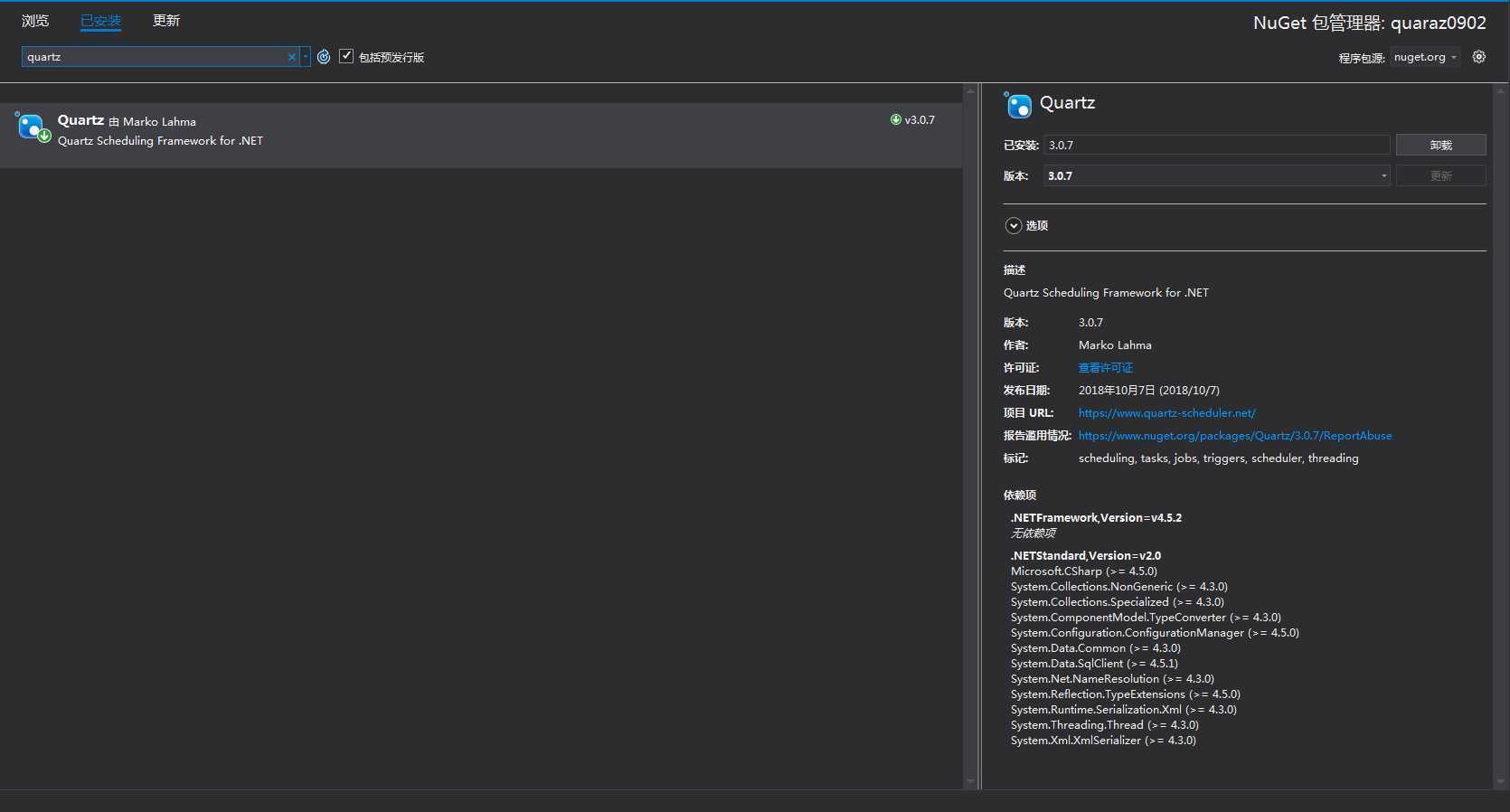The height and width of the screenshot is (812, 1510).
Task: Open the 查看许可证 license link
Action: [x=1105, y=368]
